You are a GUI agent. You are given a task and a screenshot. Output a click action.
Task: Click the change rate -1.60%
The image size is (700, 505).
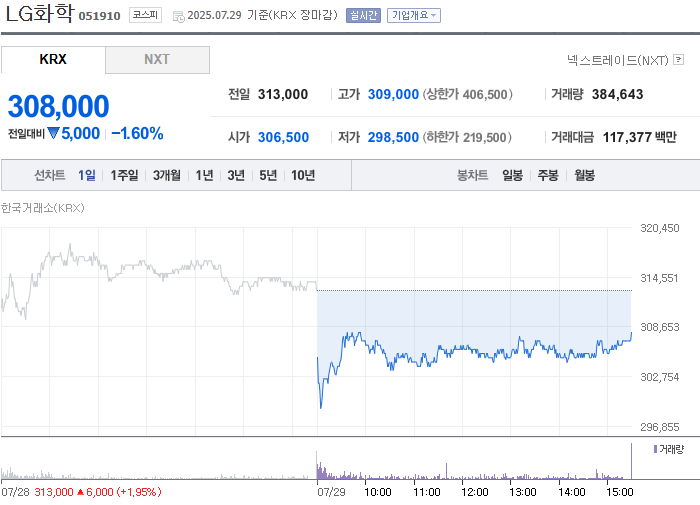coord(138,134)
